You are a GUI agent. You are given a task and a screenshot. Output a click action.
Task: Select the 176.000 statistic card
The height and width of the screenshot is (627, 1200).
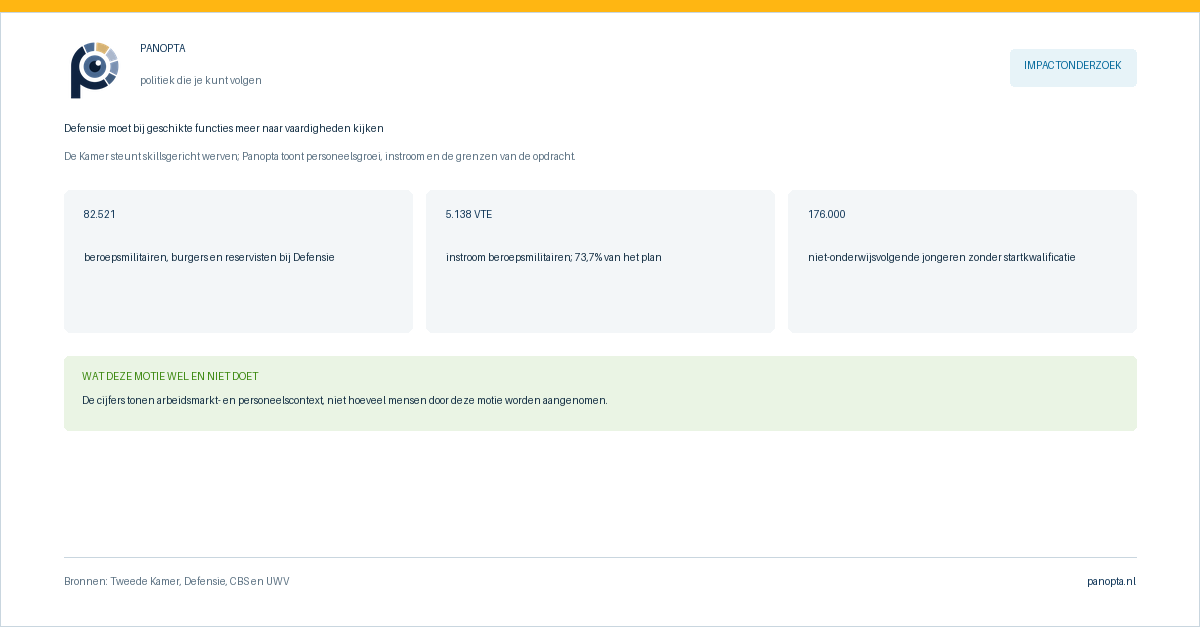click(962, 261)
